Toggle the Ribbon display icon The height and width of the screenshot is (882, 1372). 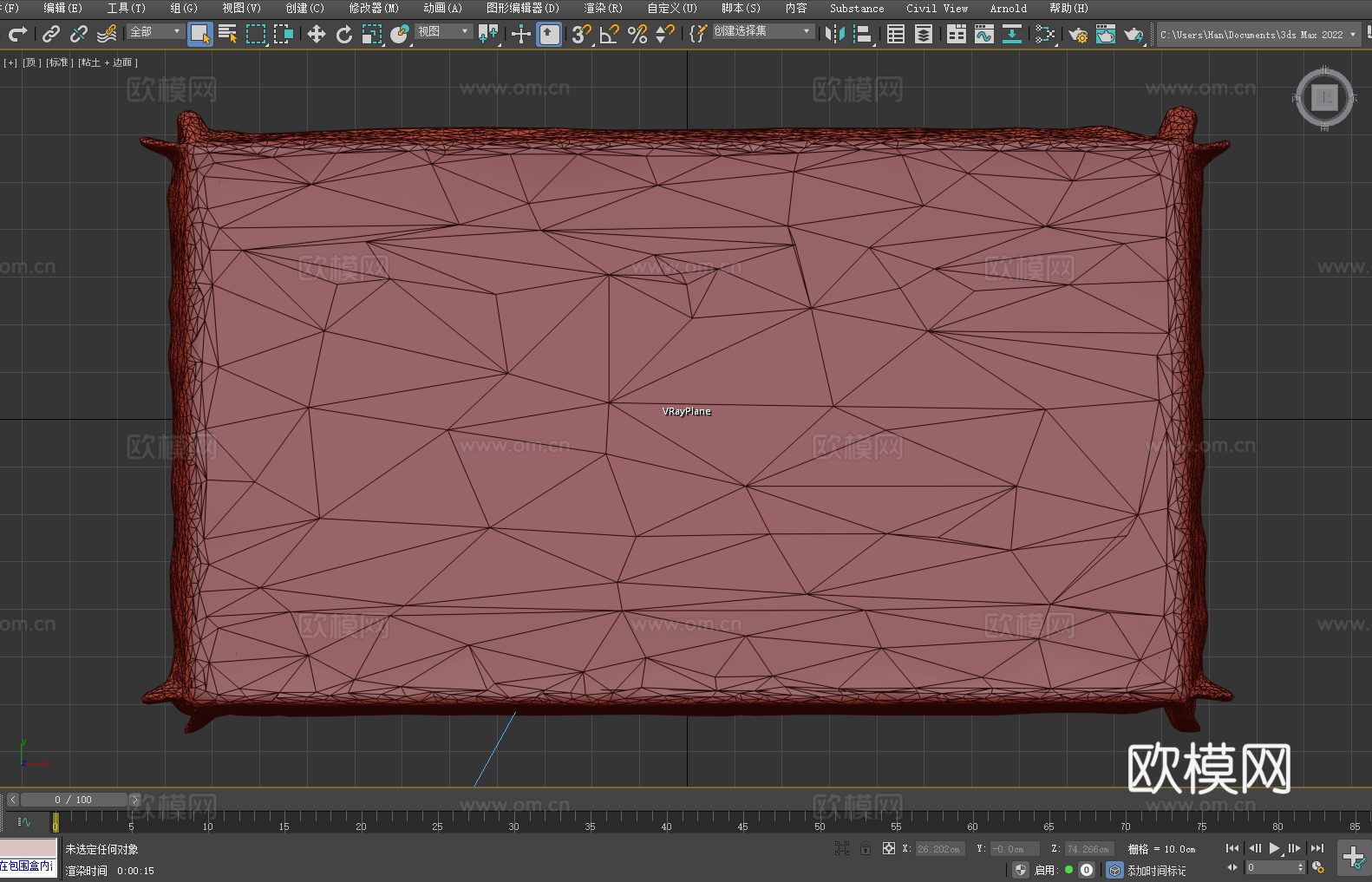(x=957, y=34)
